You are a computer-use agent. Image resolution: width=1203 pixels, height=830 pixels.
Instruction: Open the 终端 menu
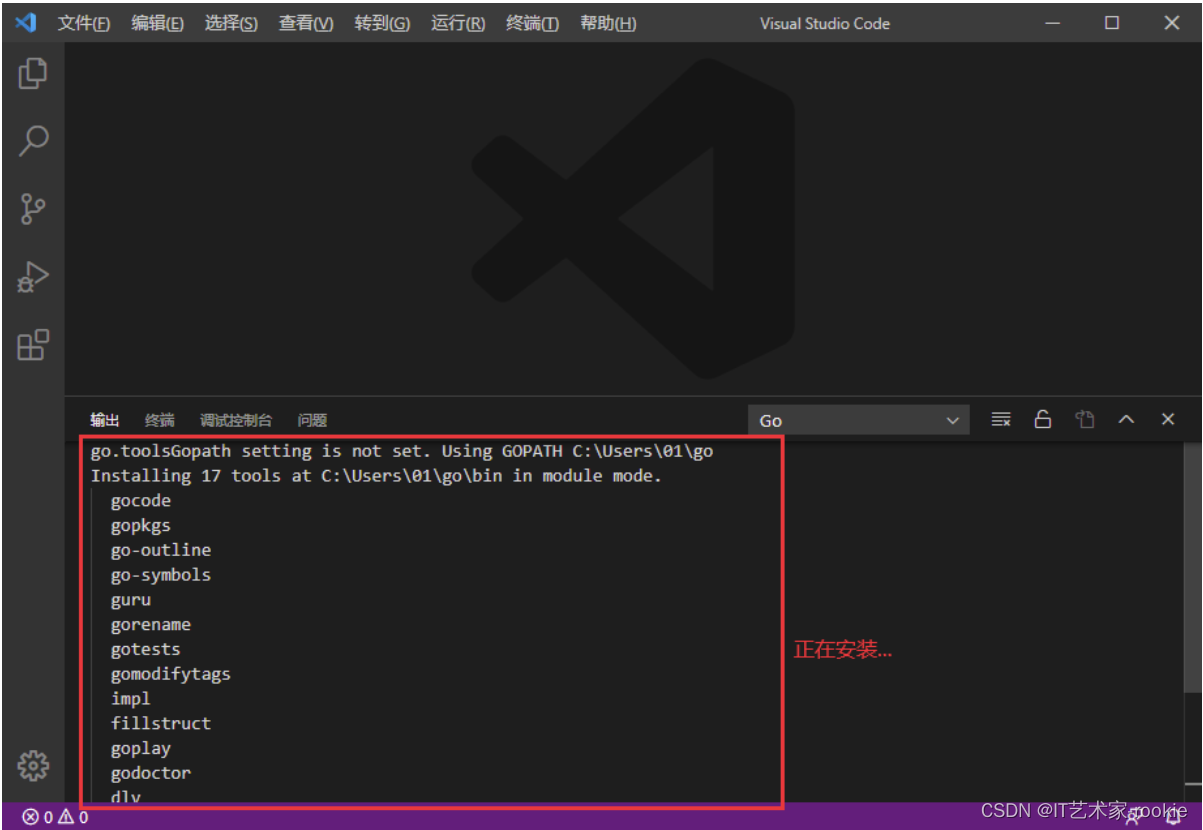tap(533, 23)
